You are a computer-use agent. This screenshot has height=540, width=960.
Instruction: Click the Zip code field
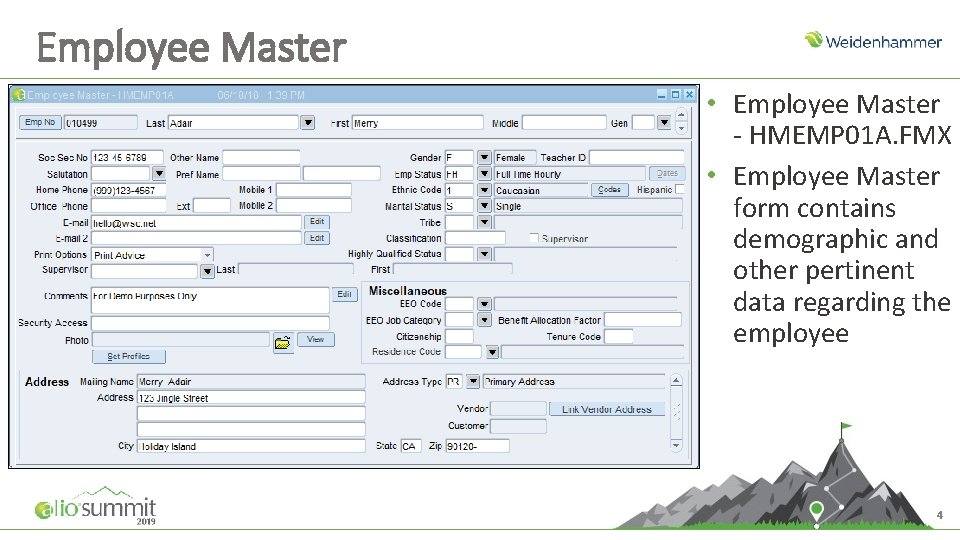[x=478, y=446]
